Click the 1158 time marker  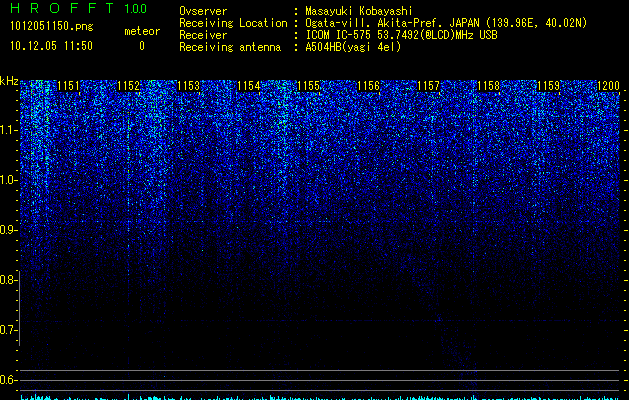click(x=489, y=85)
